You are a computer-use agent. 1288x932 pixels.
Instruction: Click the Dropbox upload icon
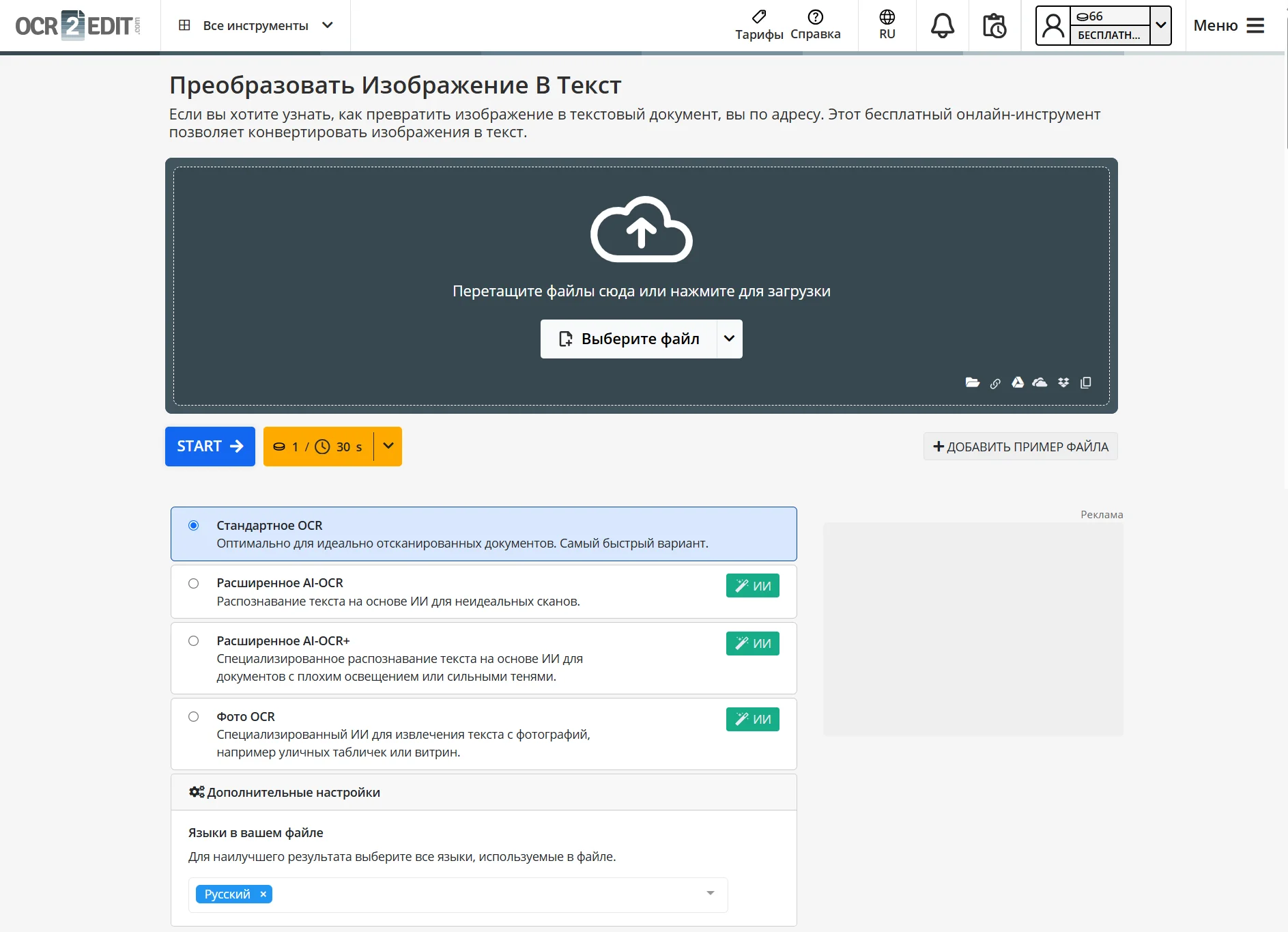coord(1063,382)
